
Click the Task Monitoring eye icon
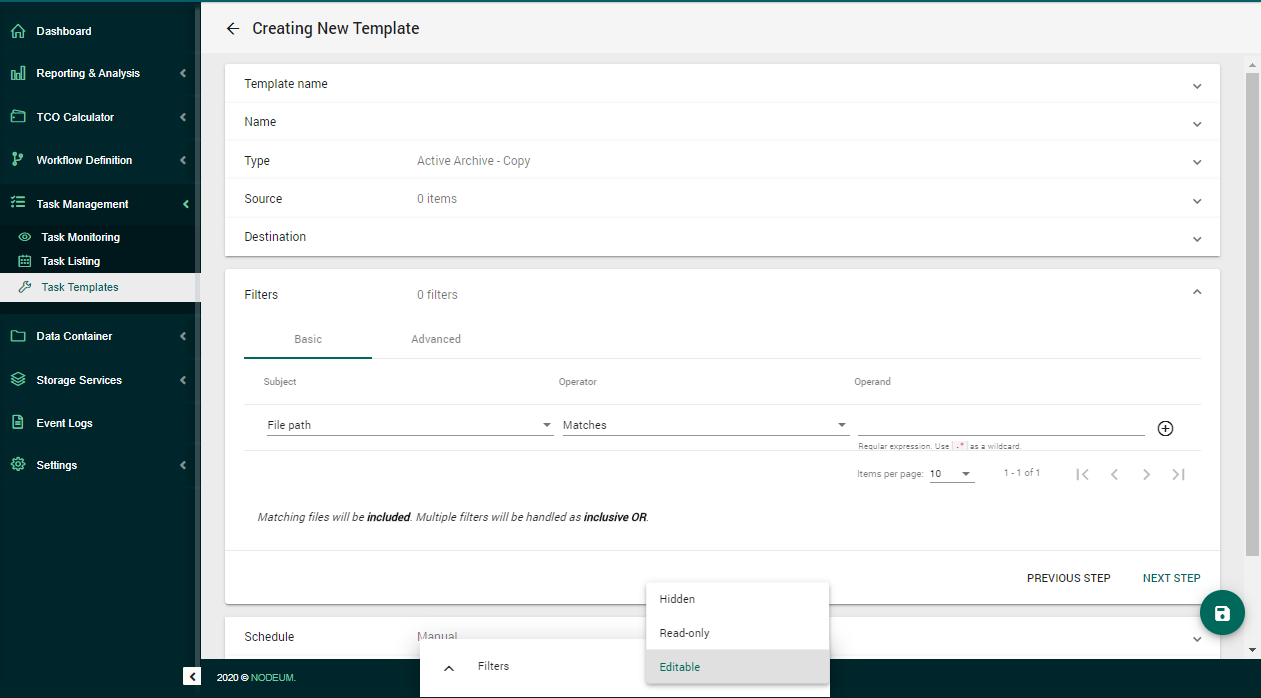click(25, 237)
